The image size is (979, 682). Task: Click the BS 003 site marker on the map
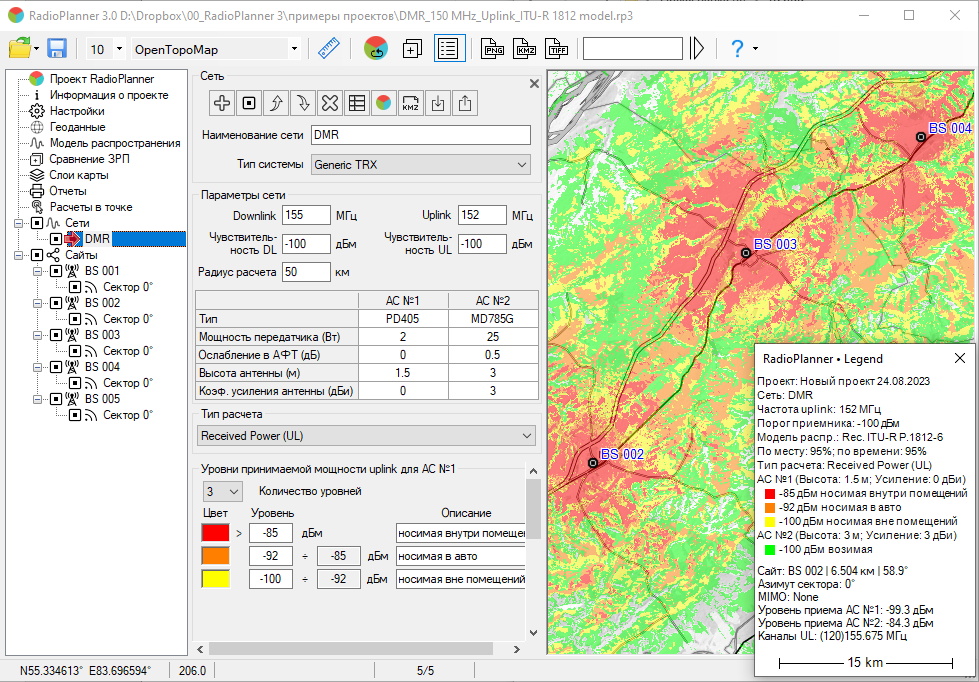click(745, 253)
